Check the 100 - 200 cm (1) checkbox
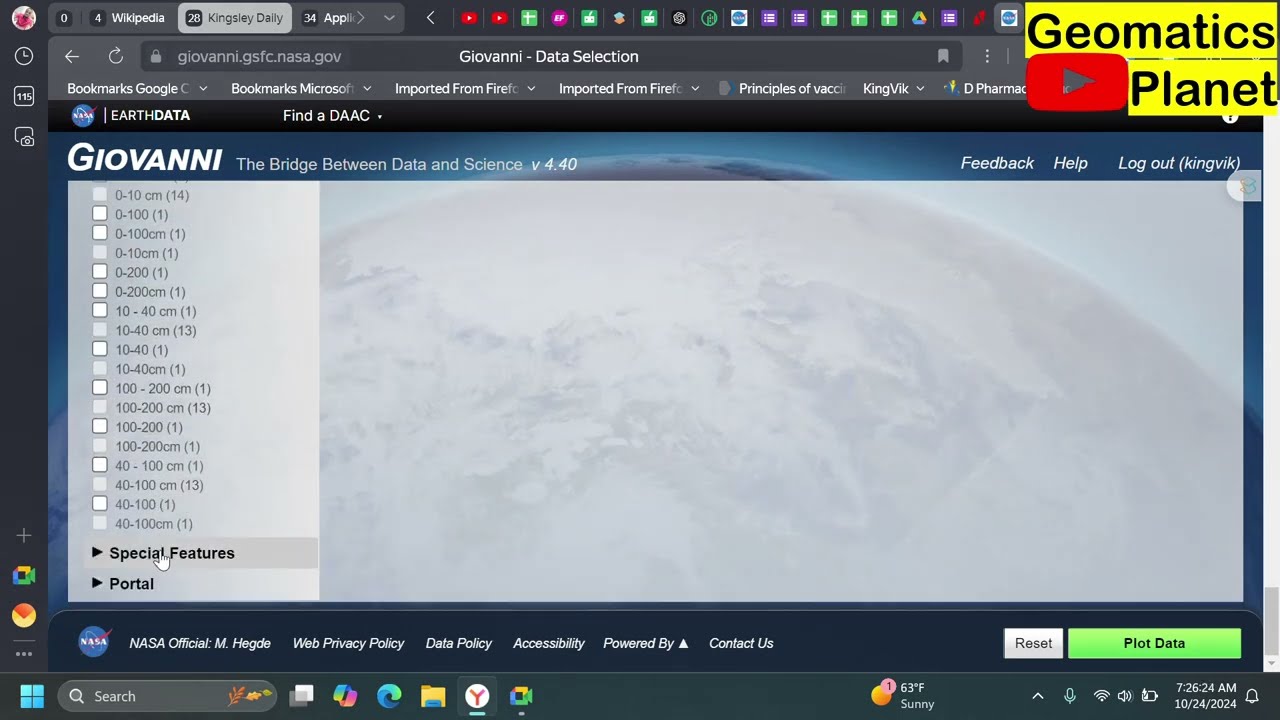1280x720 pixels. (100, 388)
